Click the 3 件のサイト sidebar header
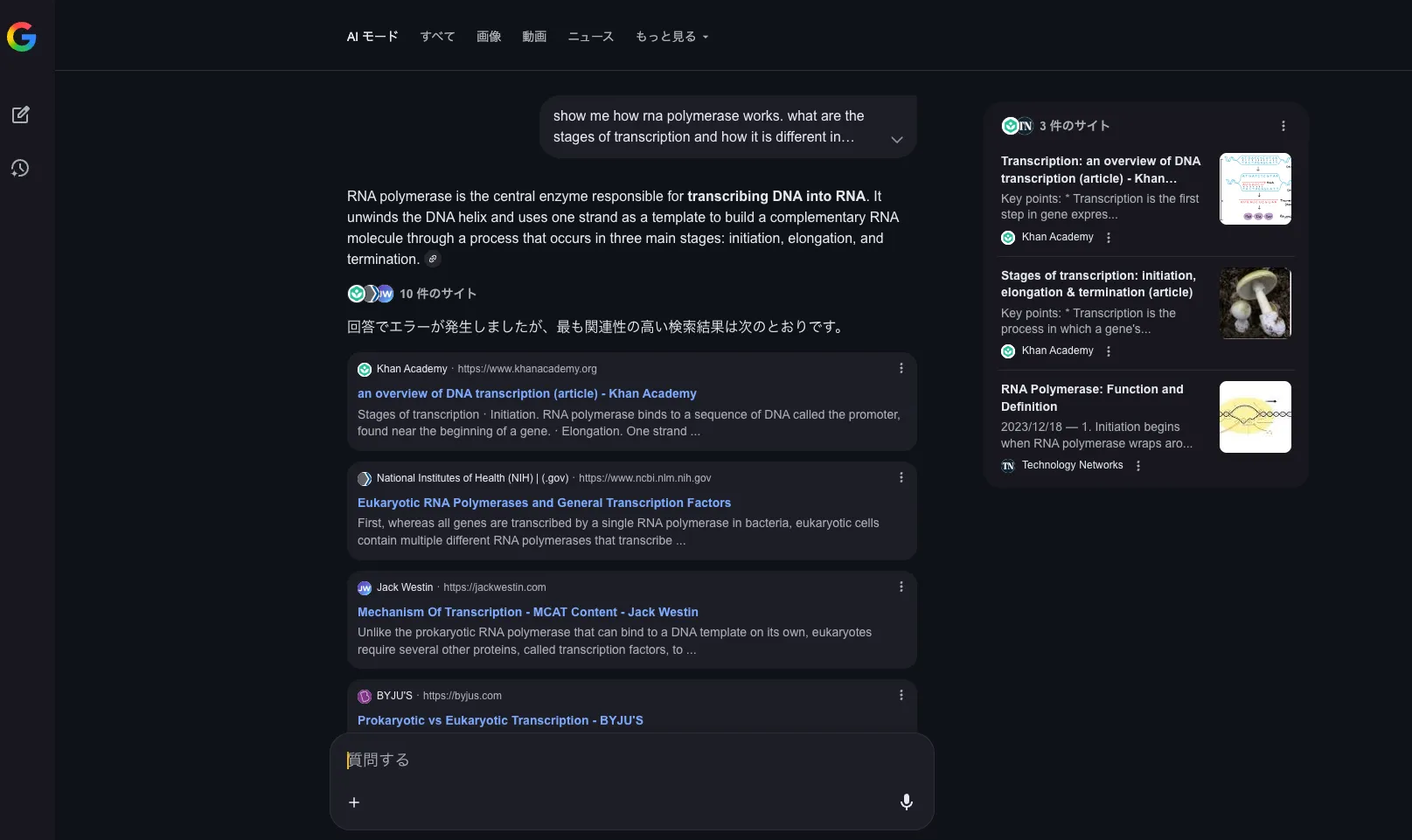 (1075, 126)
